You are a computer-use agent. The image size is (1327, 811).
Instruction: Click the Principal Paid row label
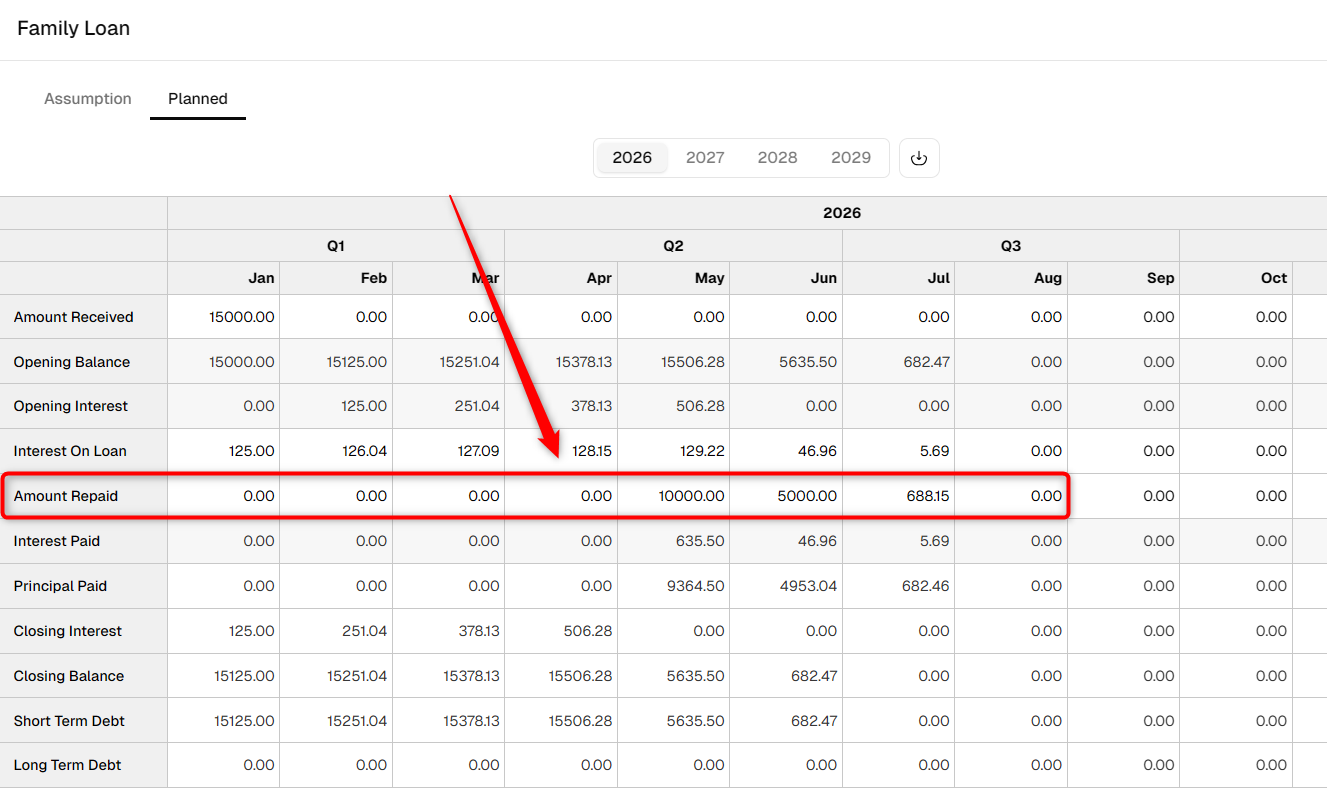(60, 586)
